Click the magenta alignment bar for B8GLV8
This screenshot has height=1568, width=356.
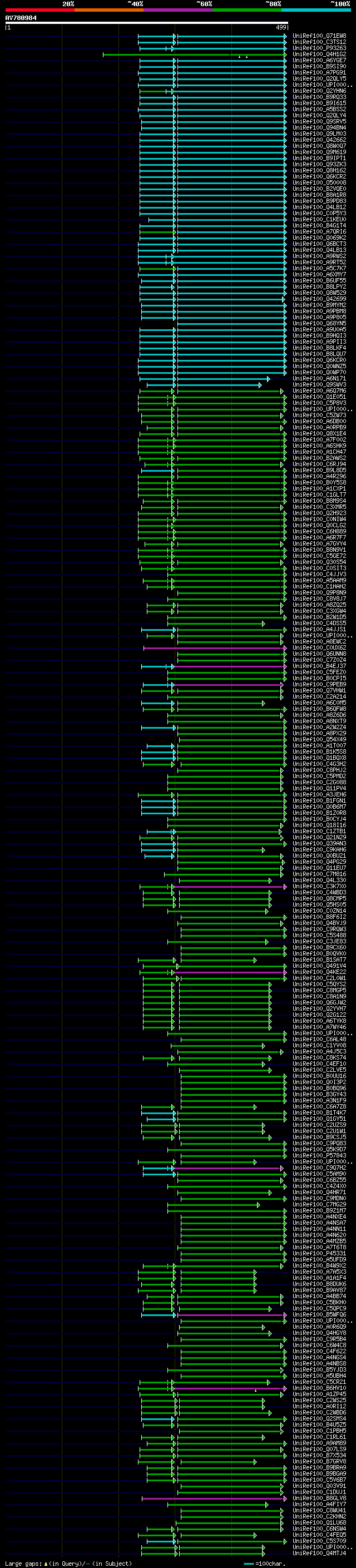[x=214, y=1498]
